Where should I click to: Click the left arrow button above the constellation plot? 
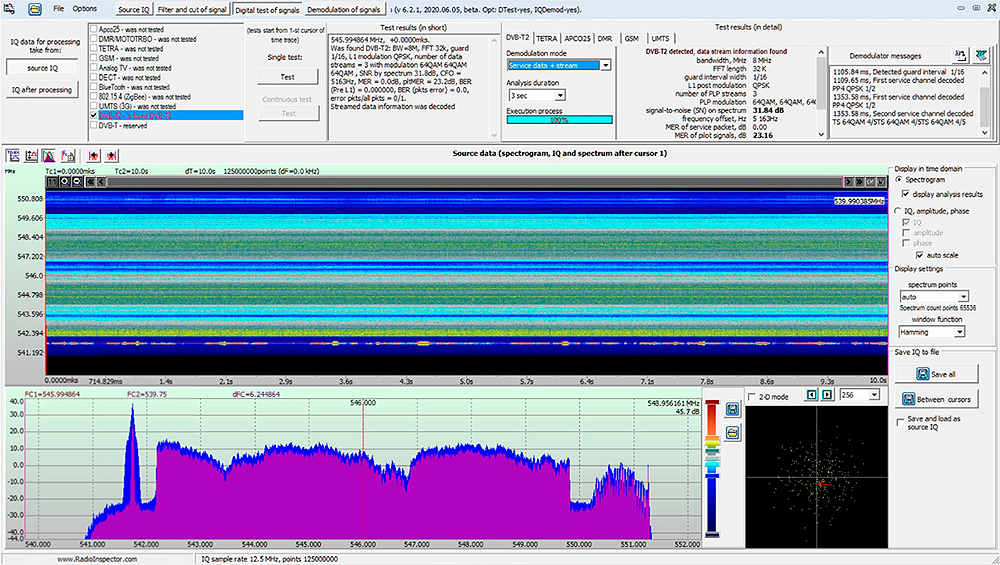pyautogui.click(x=811, y=395)
